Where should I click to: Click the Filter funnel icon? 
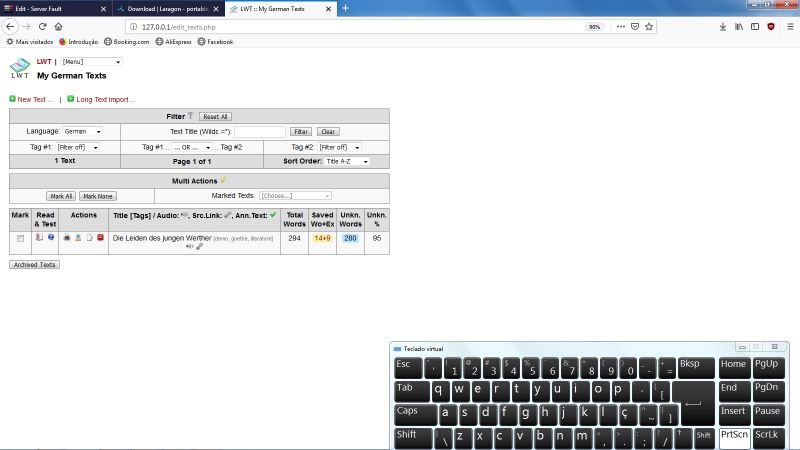click(x=190, y=116)
